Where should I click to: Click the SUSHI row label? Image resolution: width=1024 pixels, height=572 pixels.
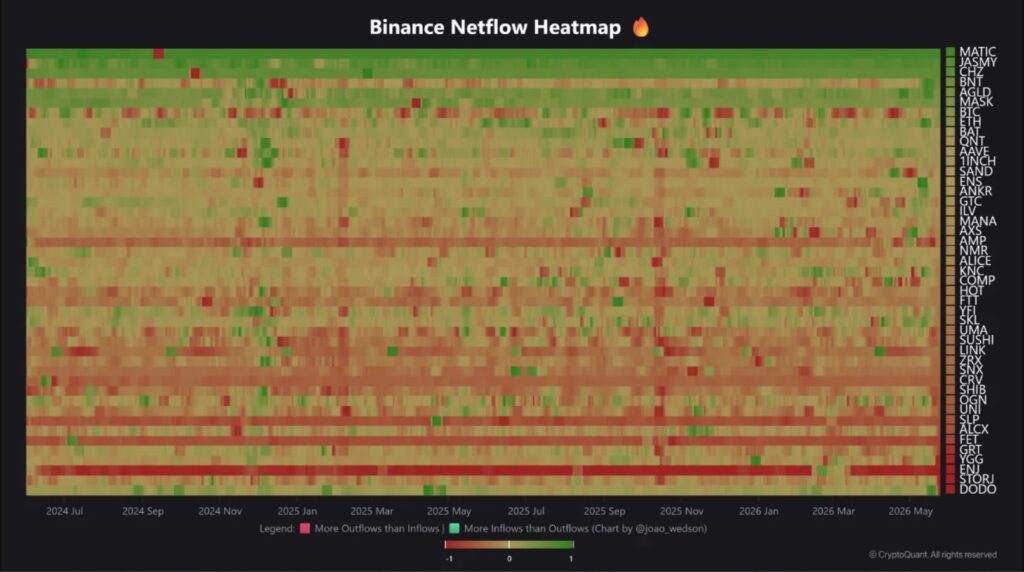976,340
